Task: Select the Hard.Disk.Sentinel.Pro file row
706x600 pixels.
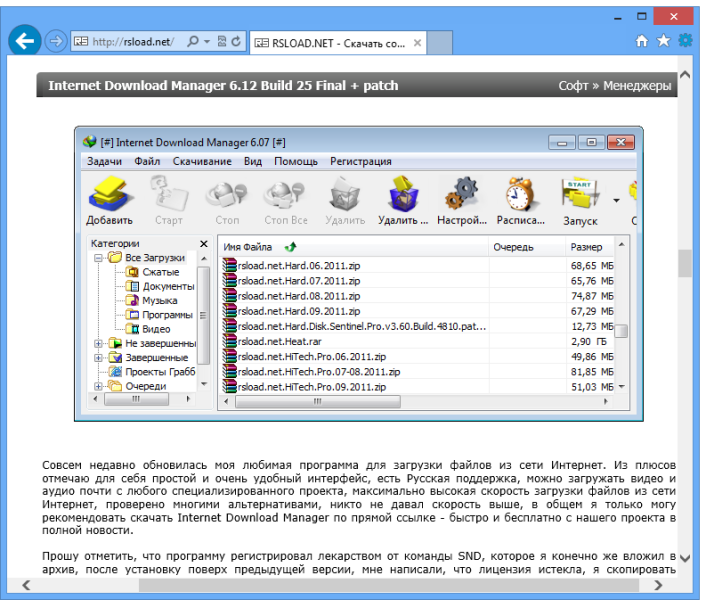Action: tap(418, 326)
